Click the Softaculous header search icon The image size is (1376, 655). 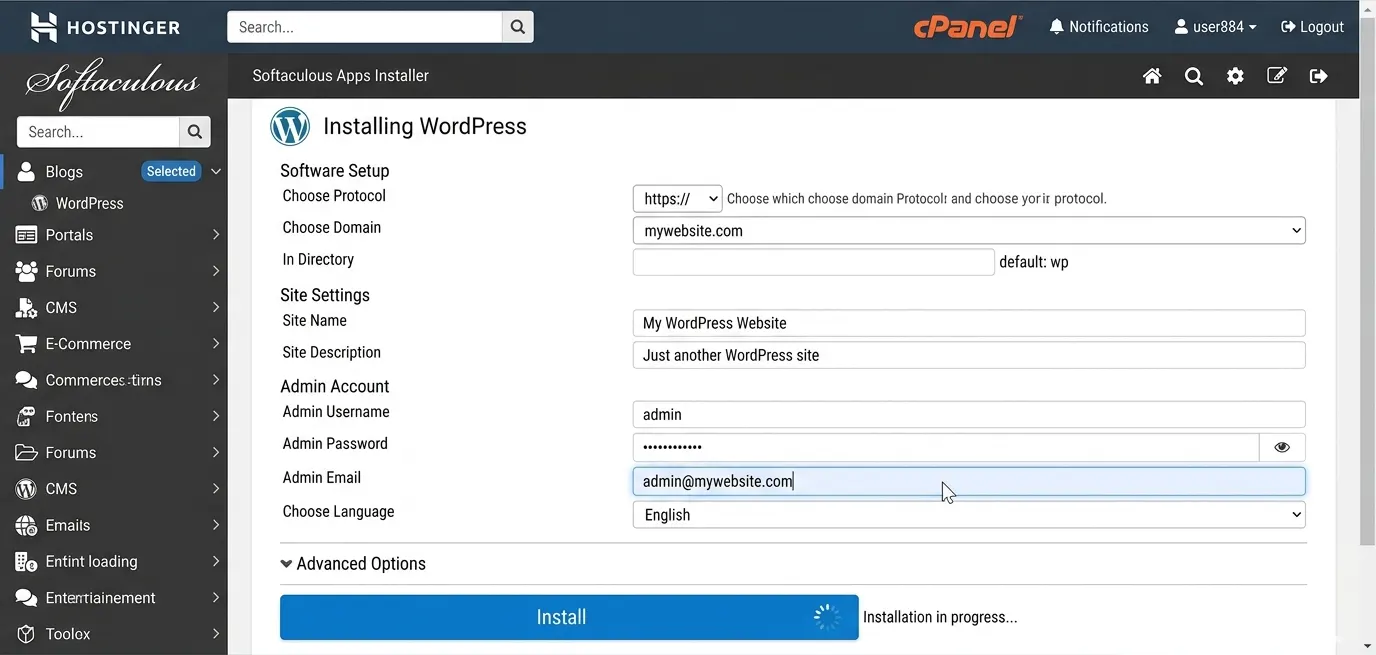point(1194,76)
